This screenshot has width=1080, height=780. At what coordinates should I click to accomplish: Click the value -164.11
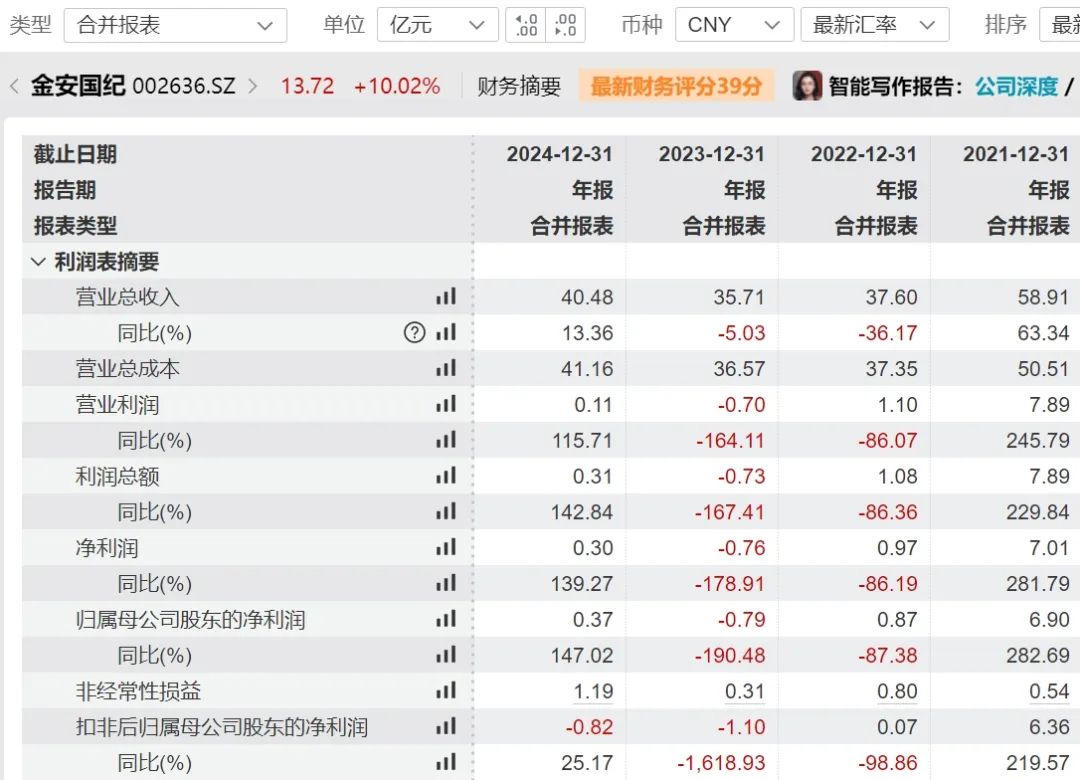(x=730, y=440)
